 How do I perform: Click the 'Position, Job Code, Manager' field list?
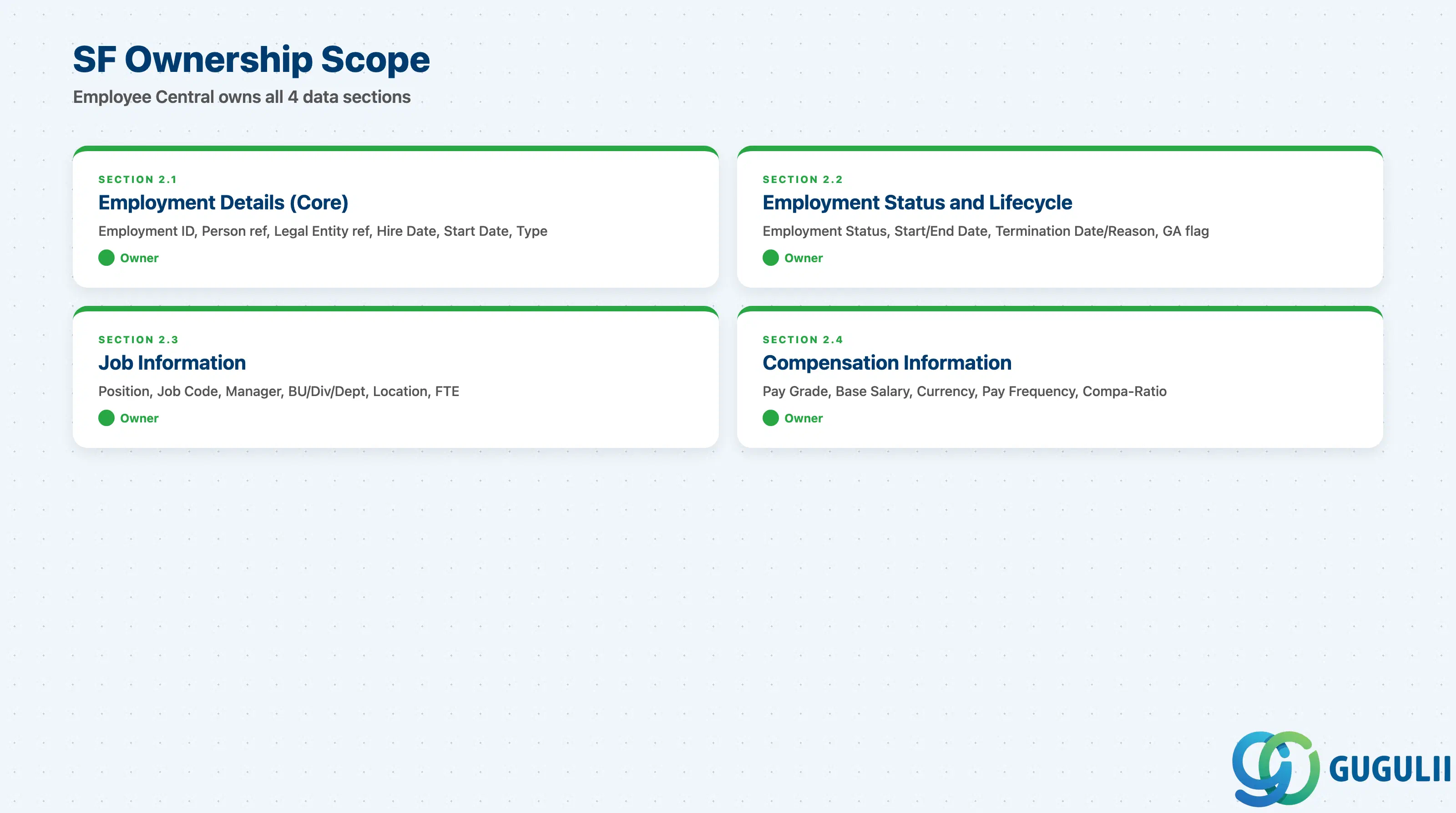point(278,392)
